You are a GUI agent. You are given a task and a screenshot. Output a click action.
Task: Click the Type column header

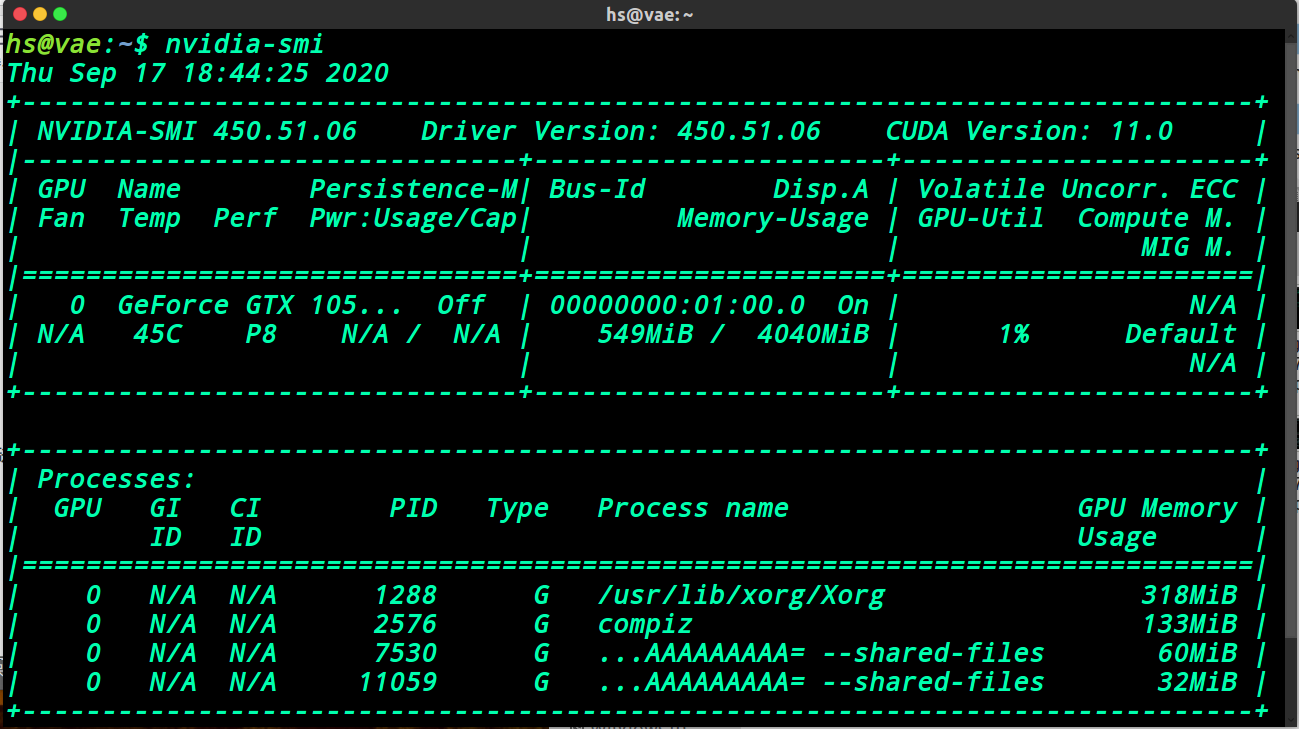[x=517, y=508]
